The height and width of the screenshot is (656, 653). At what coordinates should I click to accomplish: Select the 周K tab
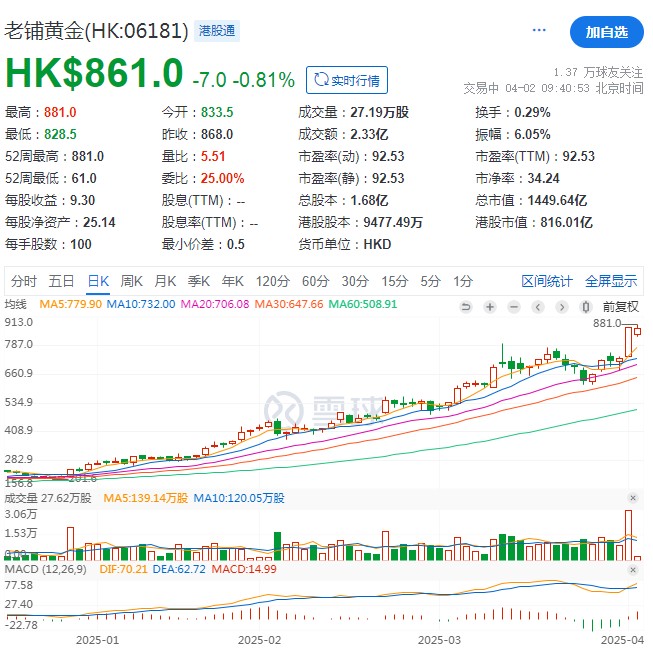(x=131, y=281)
